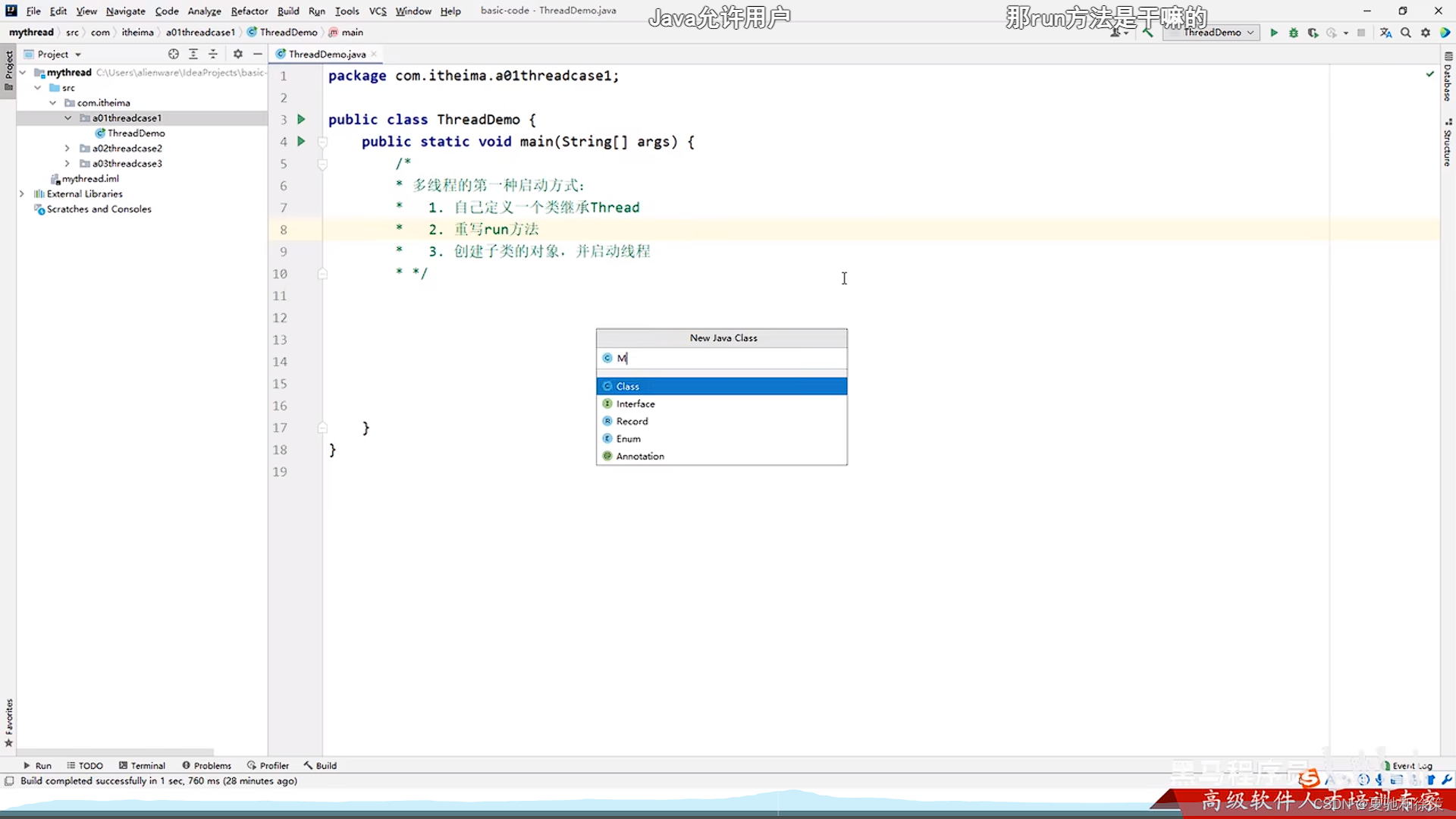Open the ThreadDemo run configuration dropdown
The width and height of the screenshot is (1456, 819).
click(1212, 33)
